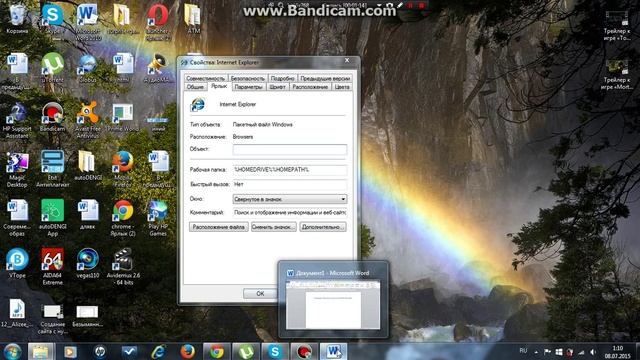Viewport: 640px width, 360px height.
Task: Click the Комментарий input field
Action: [x=290, y=212]
